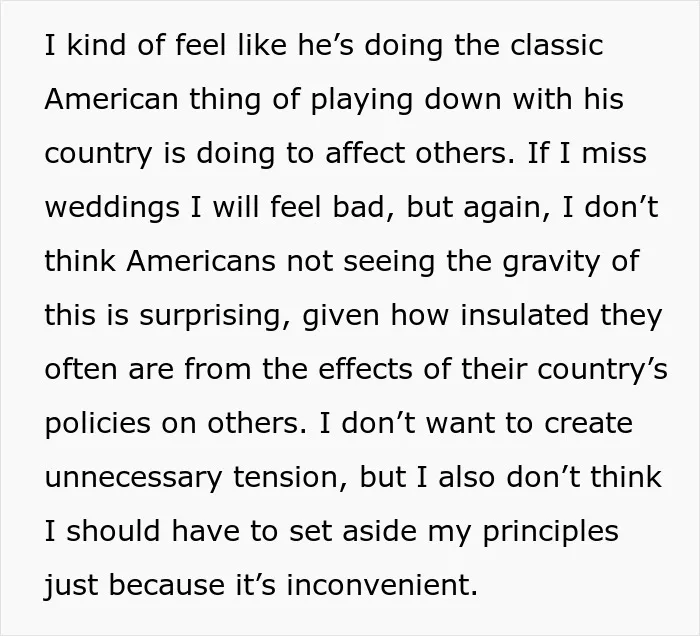Click the word "because" in last line
The height and width of the screenshot is (636, 700).
click(167, 585)
